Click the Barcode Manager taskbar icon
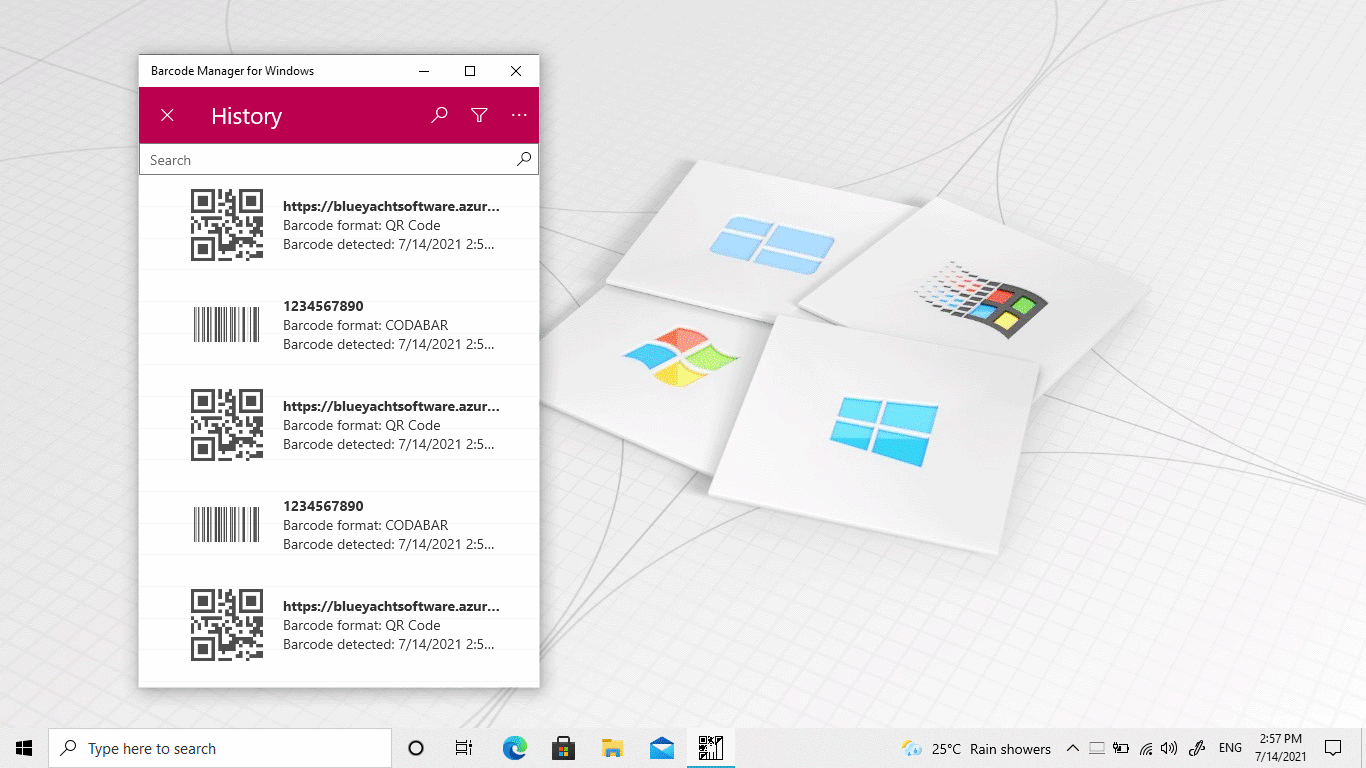The image size is (1366, 768). pyautogui.click(x=710, y=748)
